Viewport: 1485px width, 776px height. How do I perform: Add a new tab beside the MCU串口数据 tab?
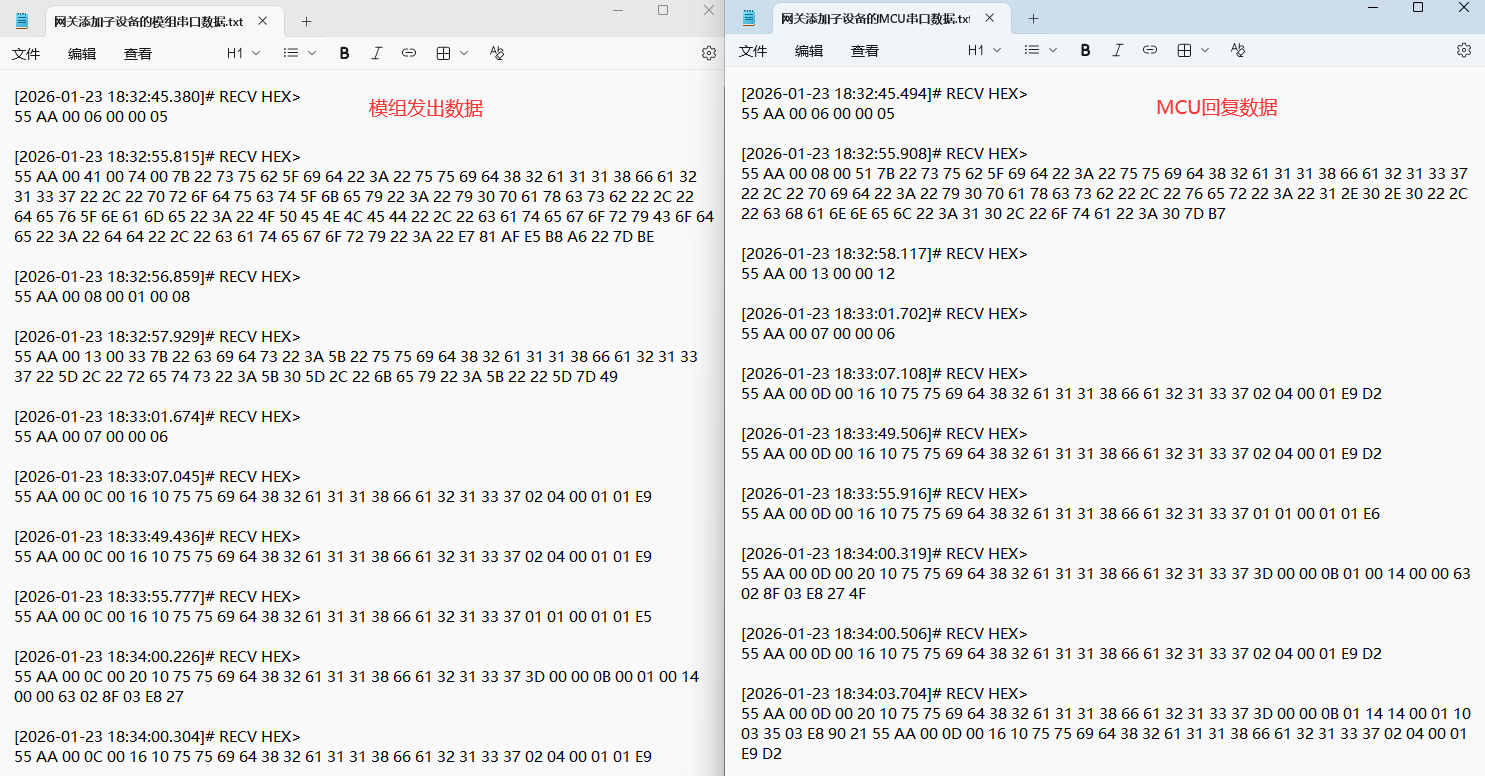click(x=1034, y=19)
